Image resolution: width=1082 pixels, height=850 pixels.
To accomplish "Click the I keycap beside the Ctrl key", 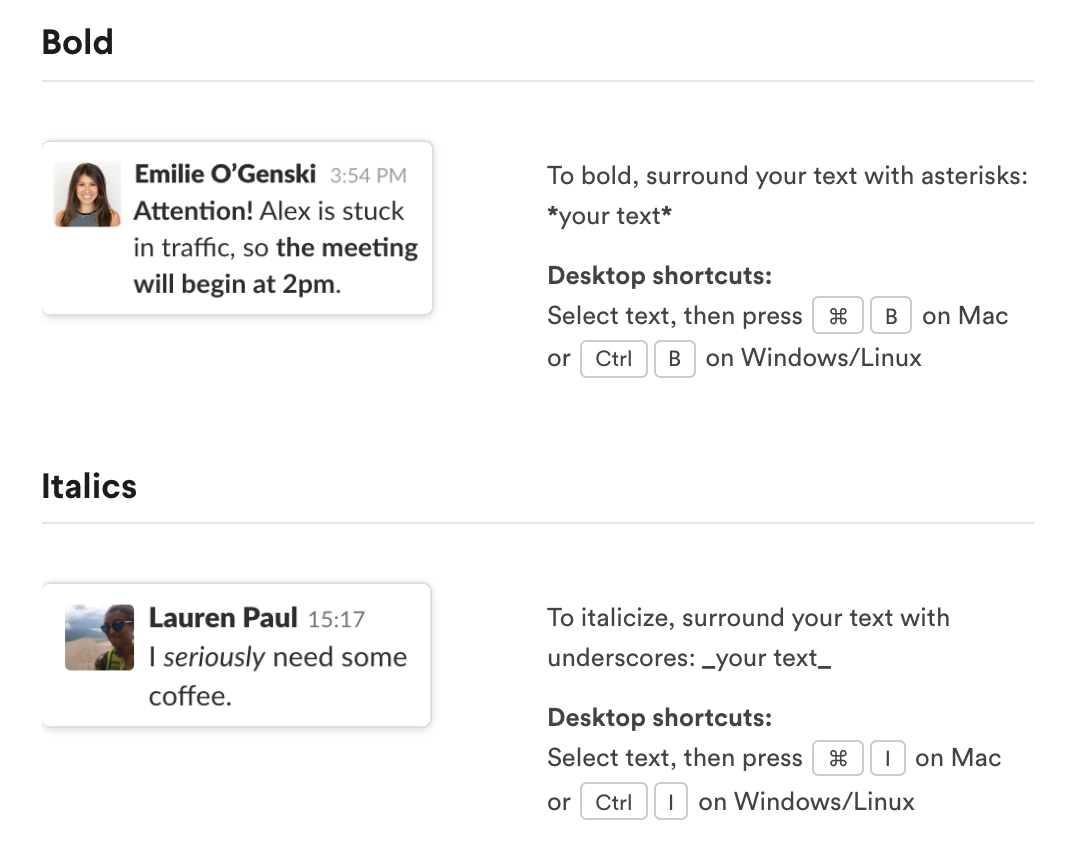I will tap(670, 801).
